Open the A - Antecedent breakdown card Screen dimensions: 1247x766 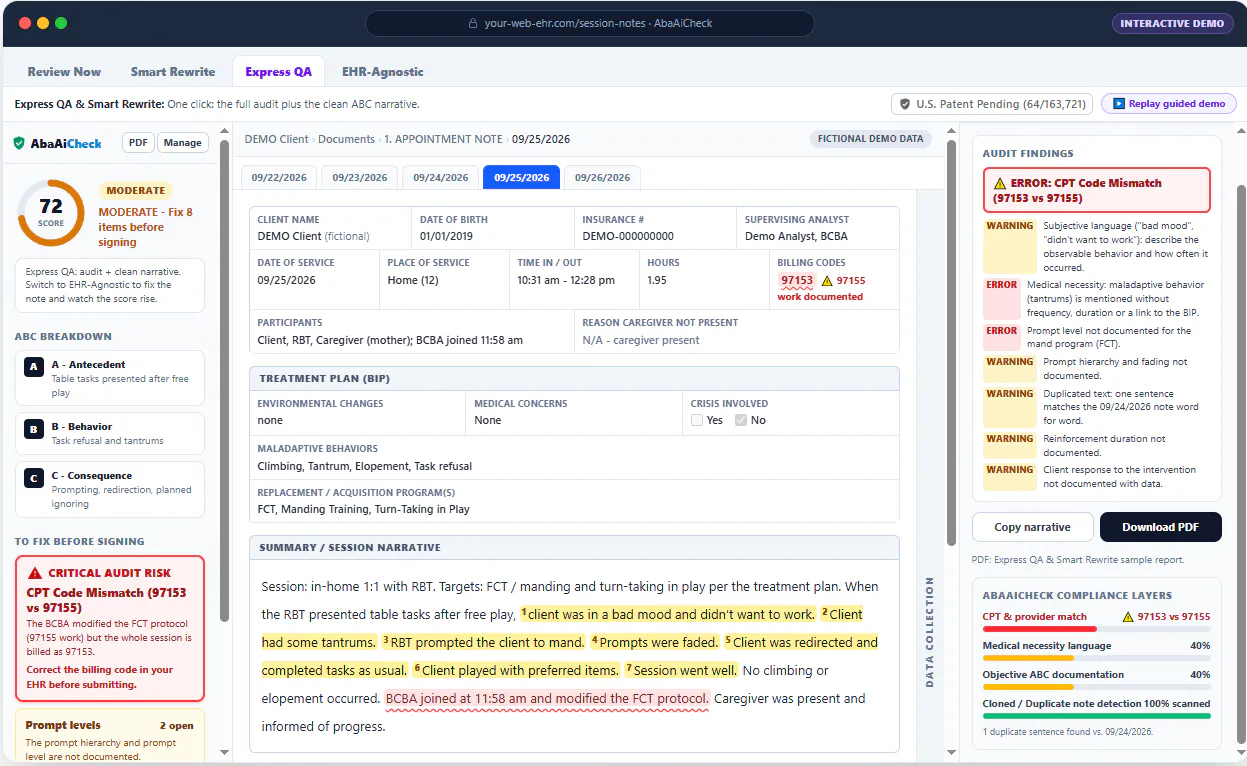[110, 378]
